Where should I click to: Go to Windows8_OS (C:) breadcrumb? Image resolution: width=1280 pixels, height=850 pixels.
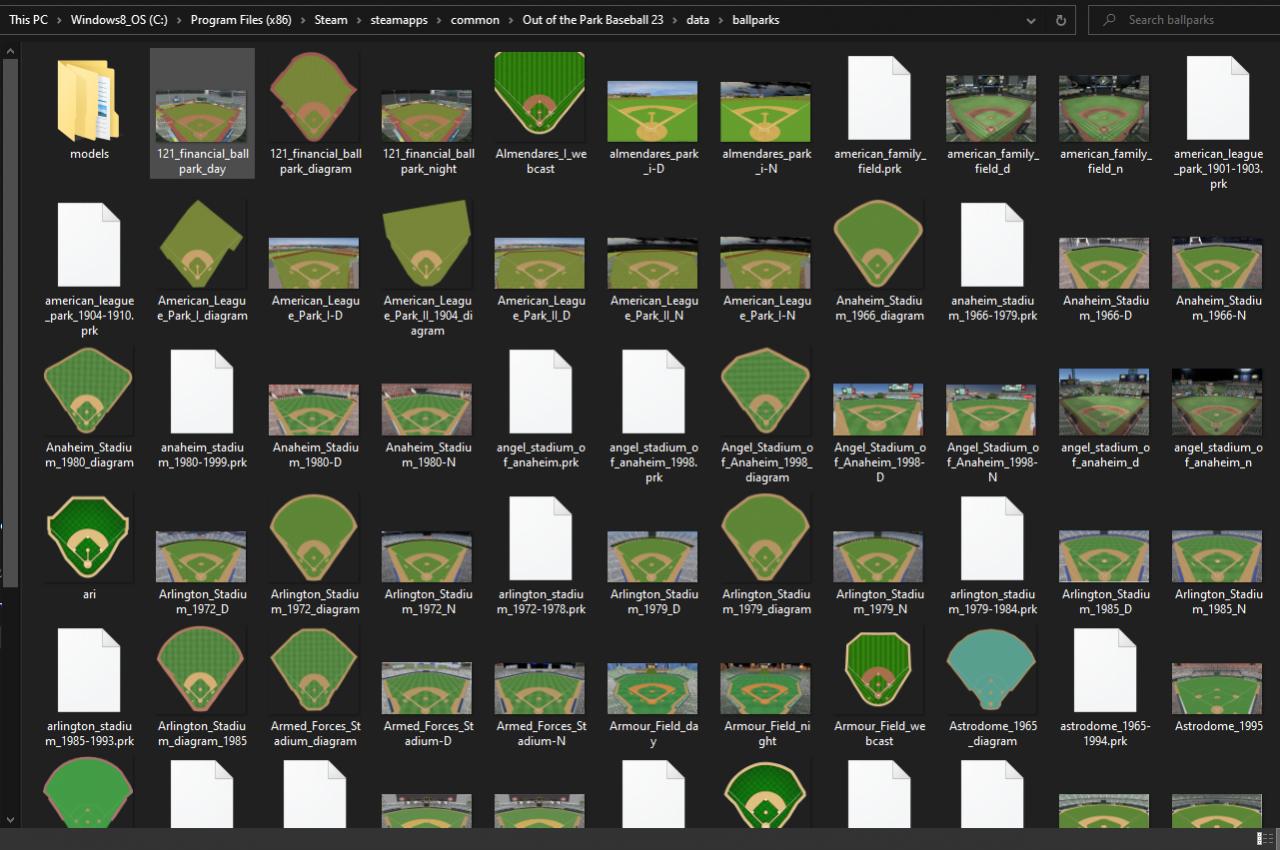[x=119, y=20]
